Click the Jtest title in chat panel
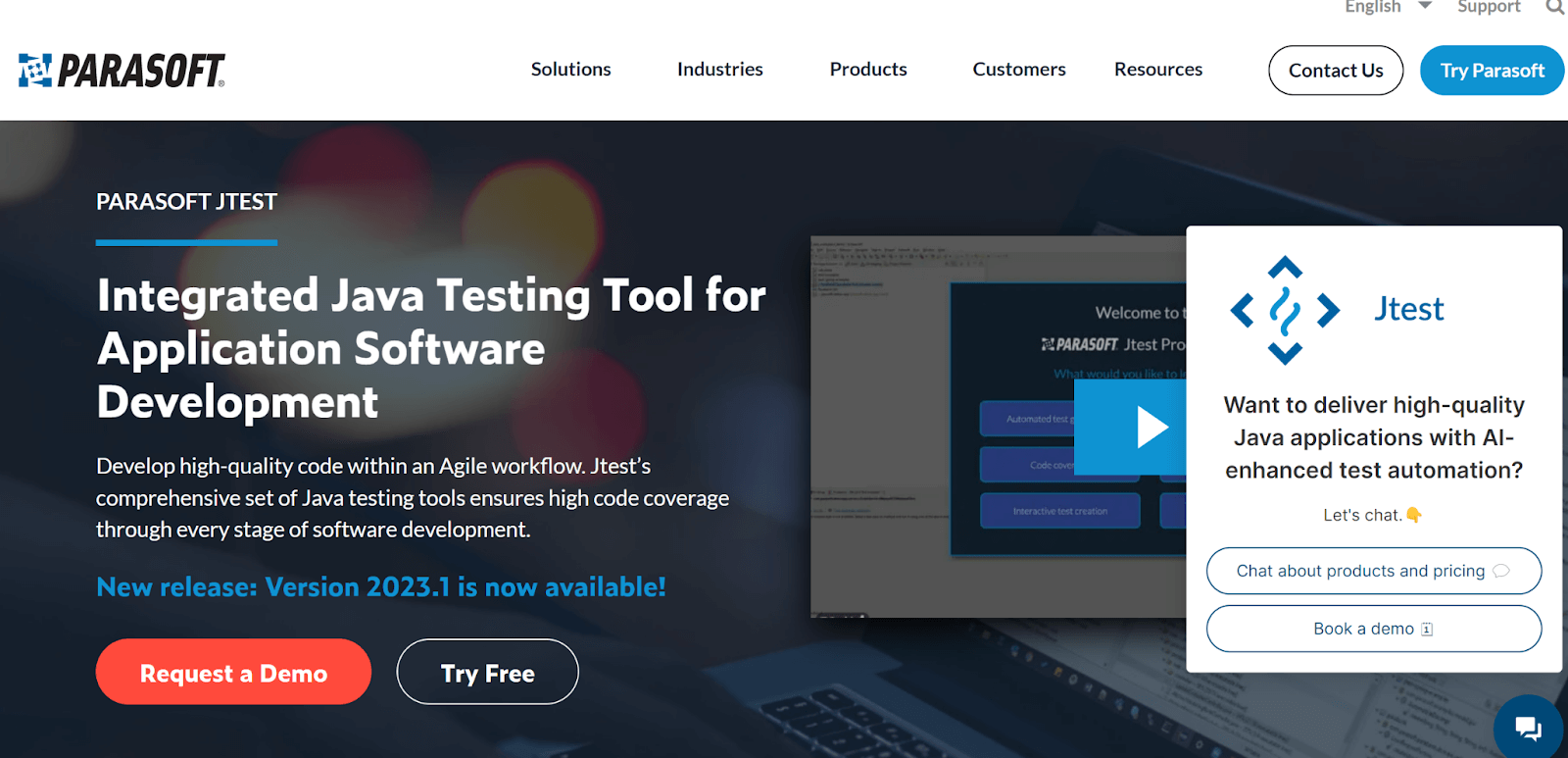This screenshot has height=758, width=1568. (x=1409, y=309)
